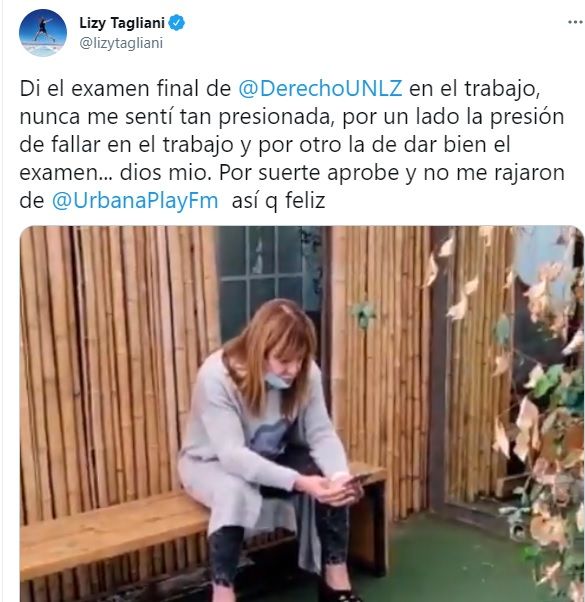The image size is (585, 602).
Task: Open the Lizy Tagliani display name
Action: (x=122, y=23)
